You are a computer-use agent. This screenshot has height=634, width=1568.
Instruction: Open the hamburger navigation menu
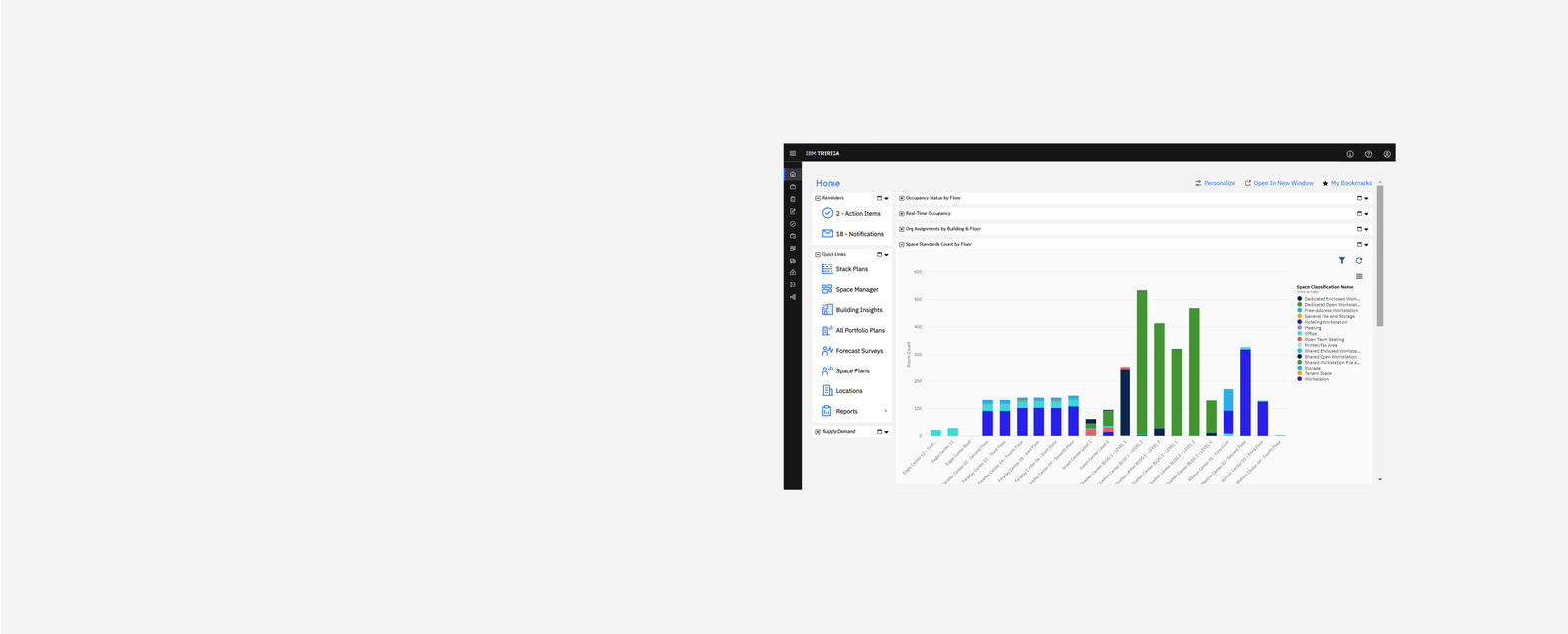click(792, 154)
